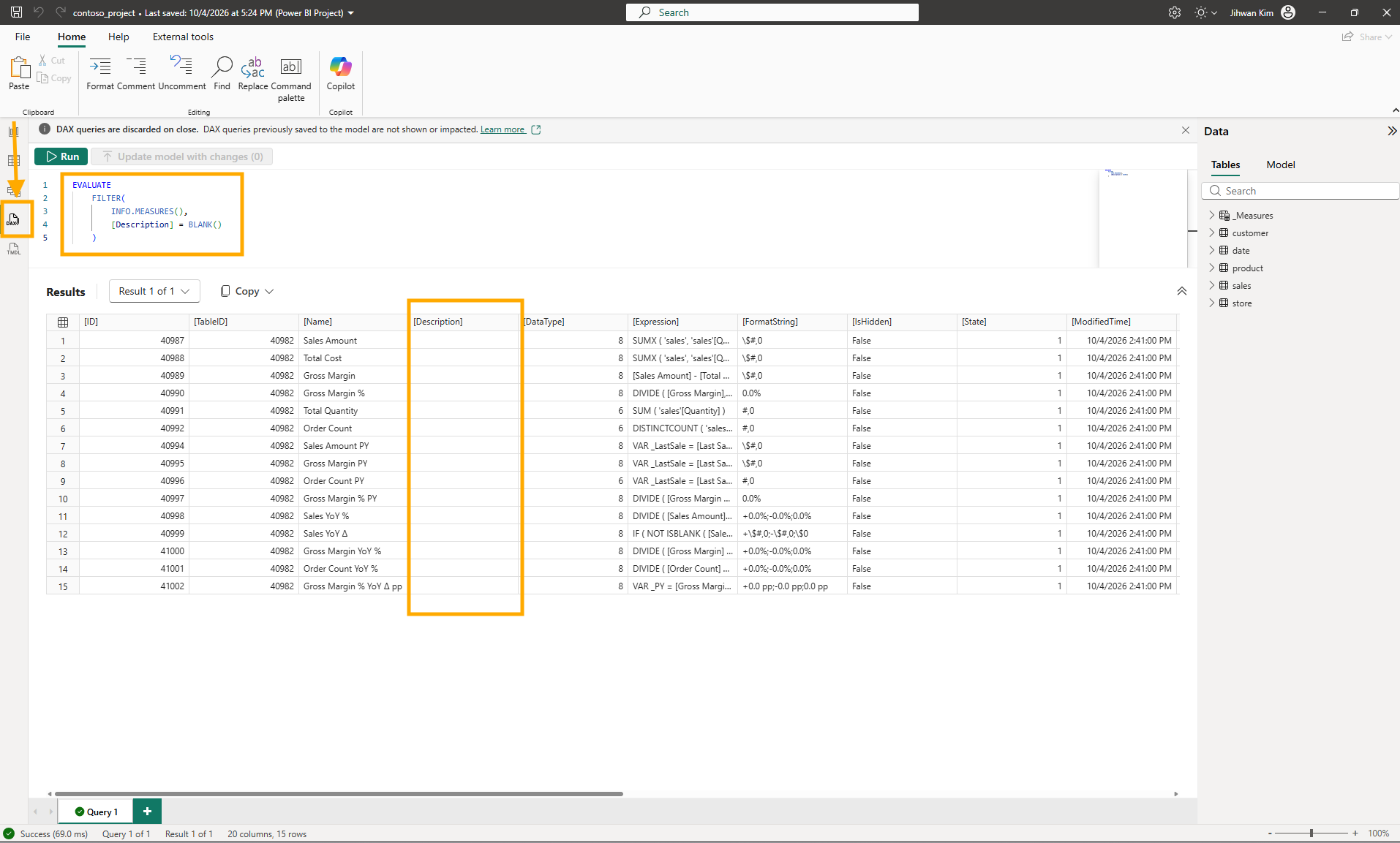Switch to TMDL view in left sidebar
Screen dimensions: 1400x843
coord(14,249)
